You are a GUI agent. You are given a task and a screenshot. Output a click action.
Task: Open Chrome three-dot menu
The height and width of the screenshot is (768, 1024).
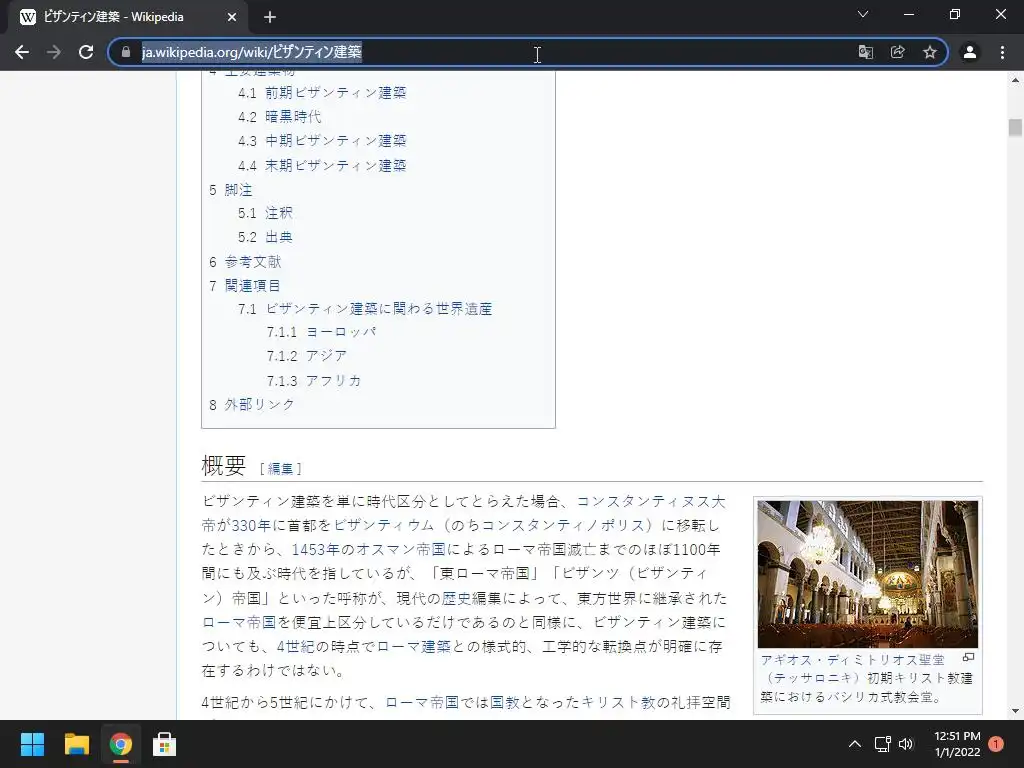click(x=1002, y=52)
